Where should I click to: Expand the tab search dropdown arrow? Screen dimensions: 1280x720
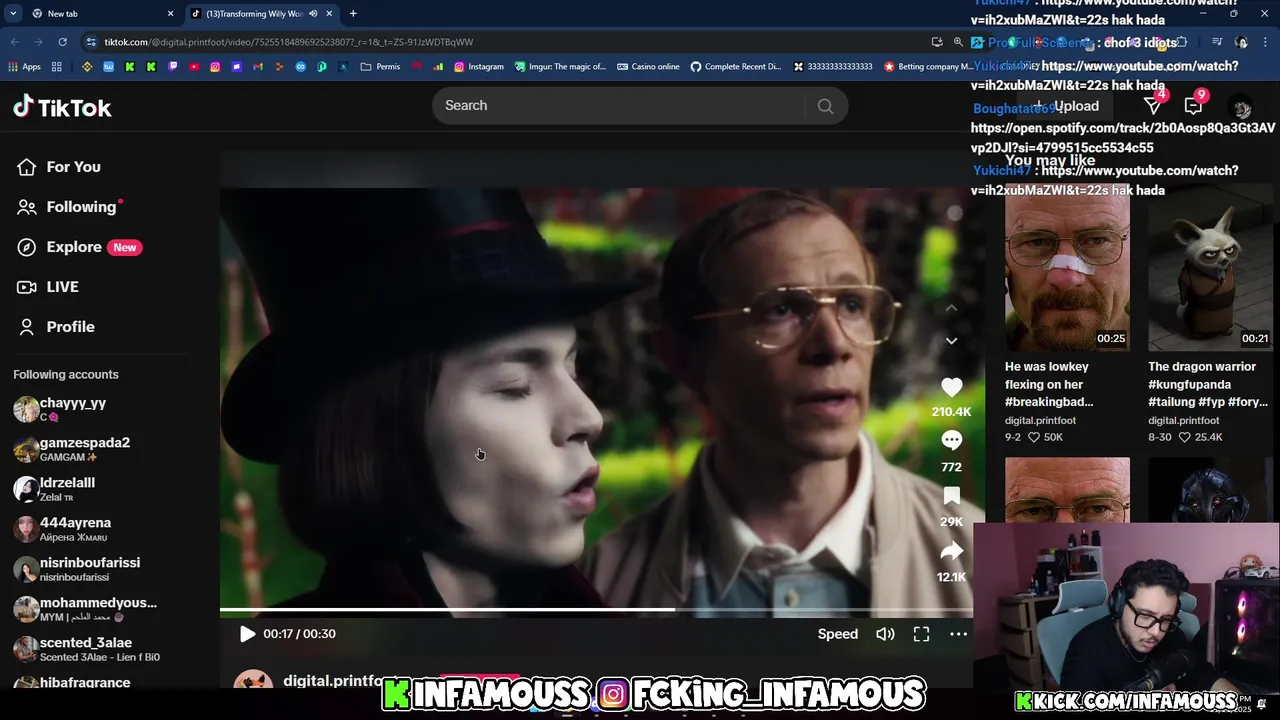(12, 14)
